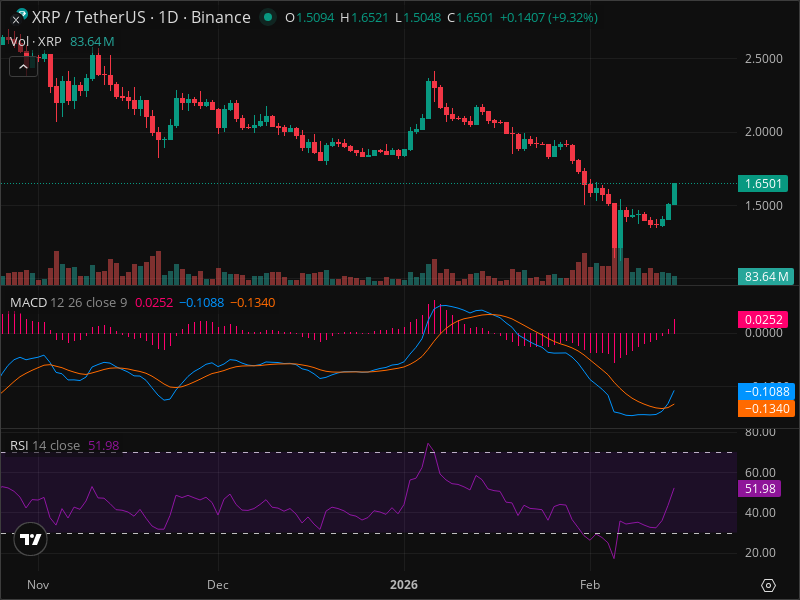The width and height of the screenshot is (800, 600).
Task: Click the 2026 label on time axis
Action: click(404, 585)
